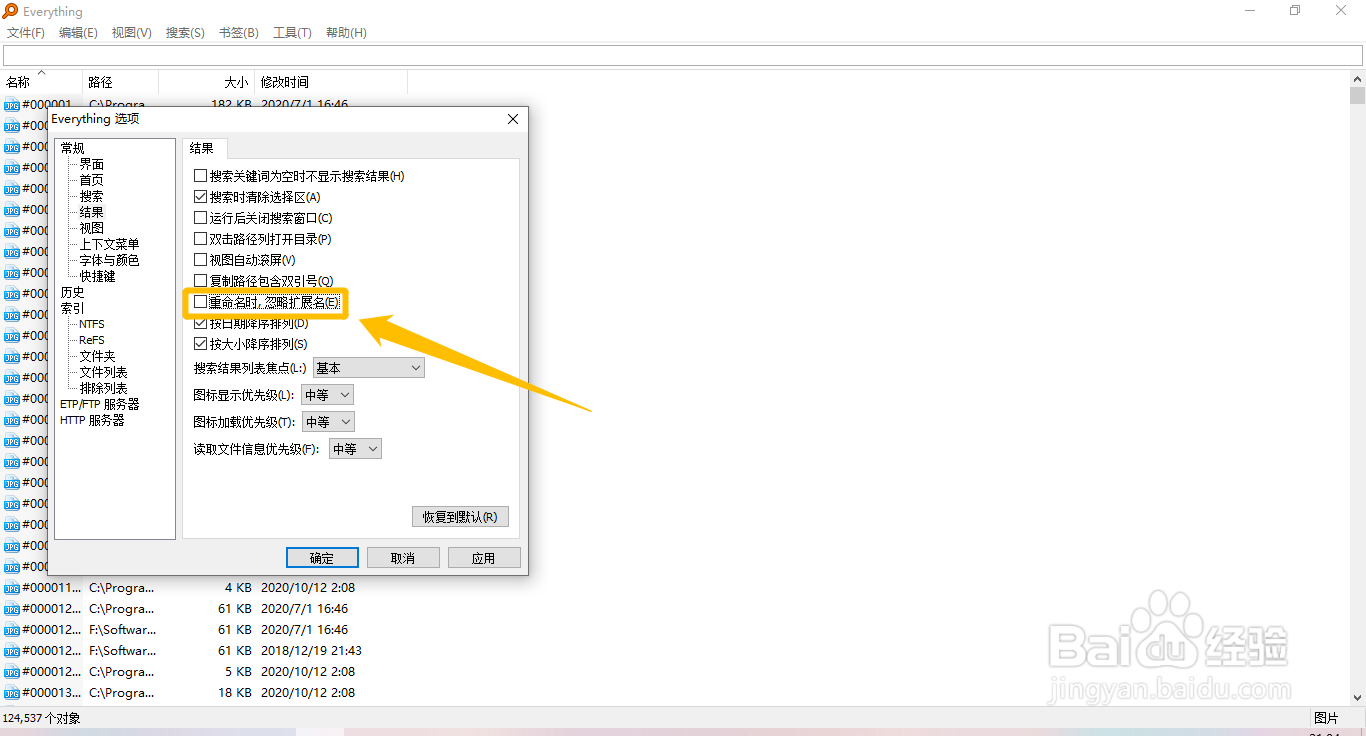Click 恢复到默认(R) button
Image resolution: width=1366 pixels, height=736 pixels.
[460, 517]
